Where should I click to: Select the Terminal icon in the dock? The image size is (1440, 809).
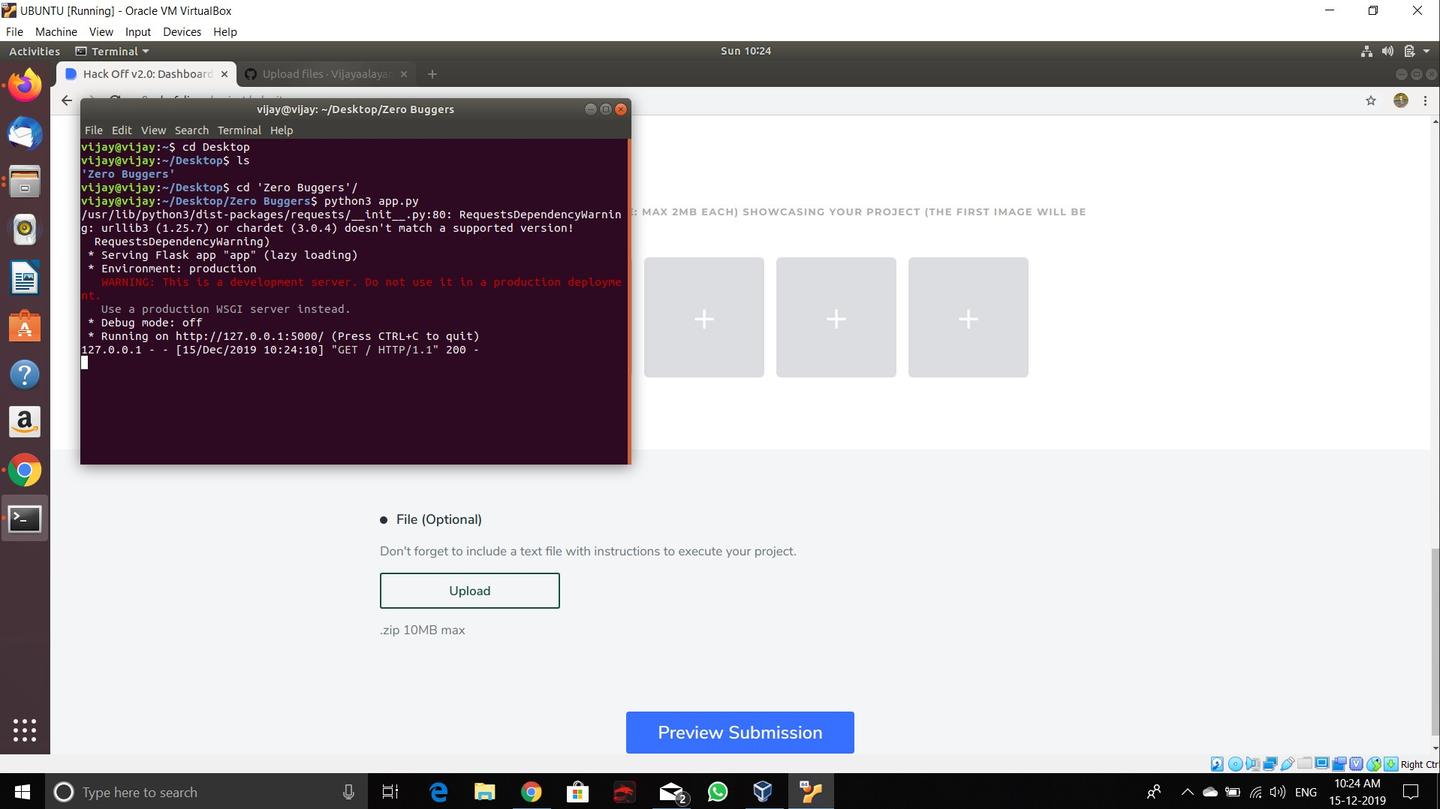coord(25,518)
